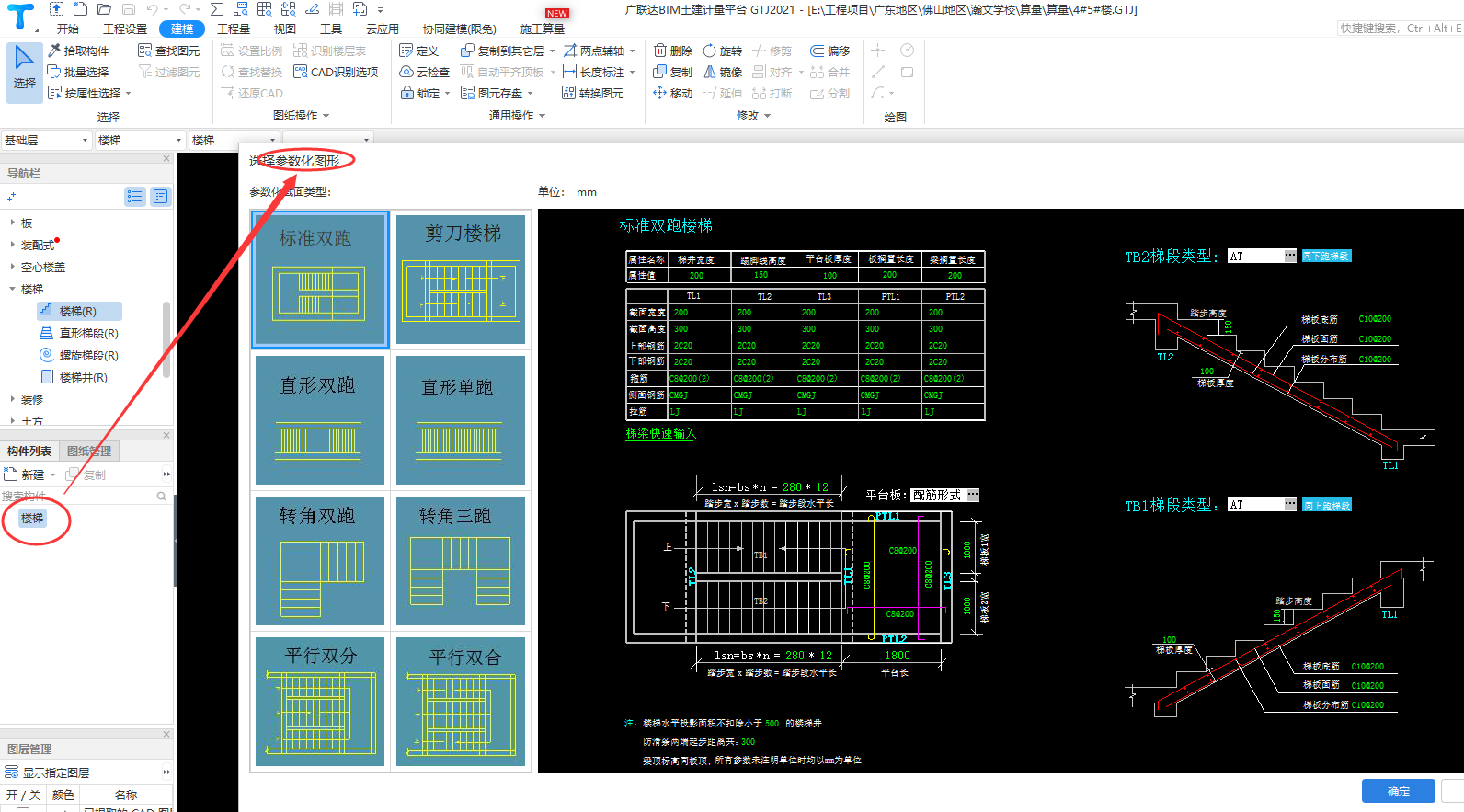Click the 镜像 mirror tool
The width and height of the screenshot is (1464, 812).
click(x=723, y=72)
